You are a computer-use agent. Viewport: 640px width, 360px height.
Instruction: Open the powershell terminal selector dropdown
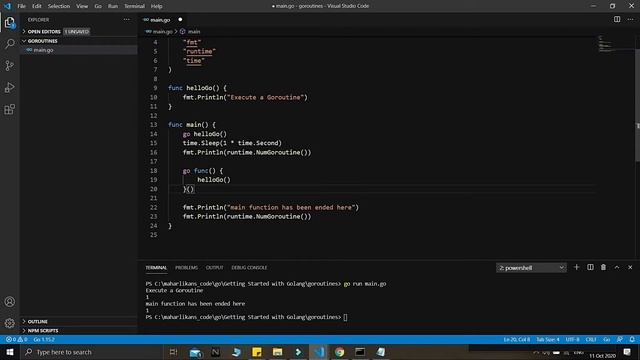pos(531,268)
